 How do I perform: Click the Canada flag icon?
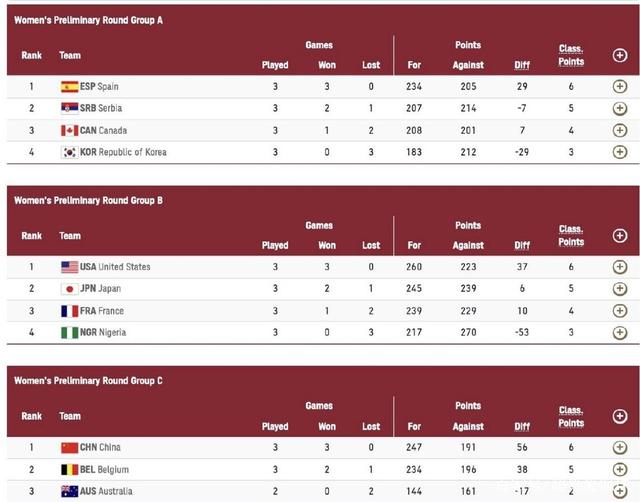(x=69, y=131)
